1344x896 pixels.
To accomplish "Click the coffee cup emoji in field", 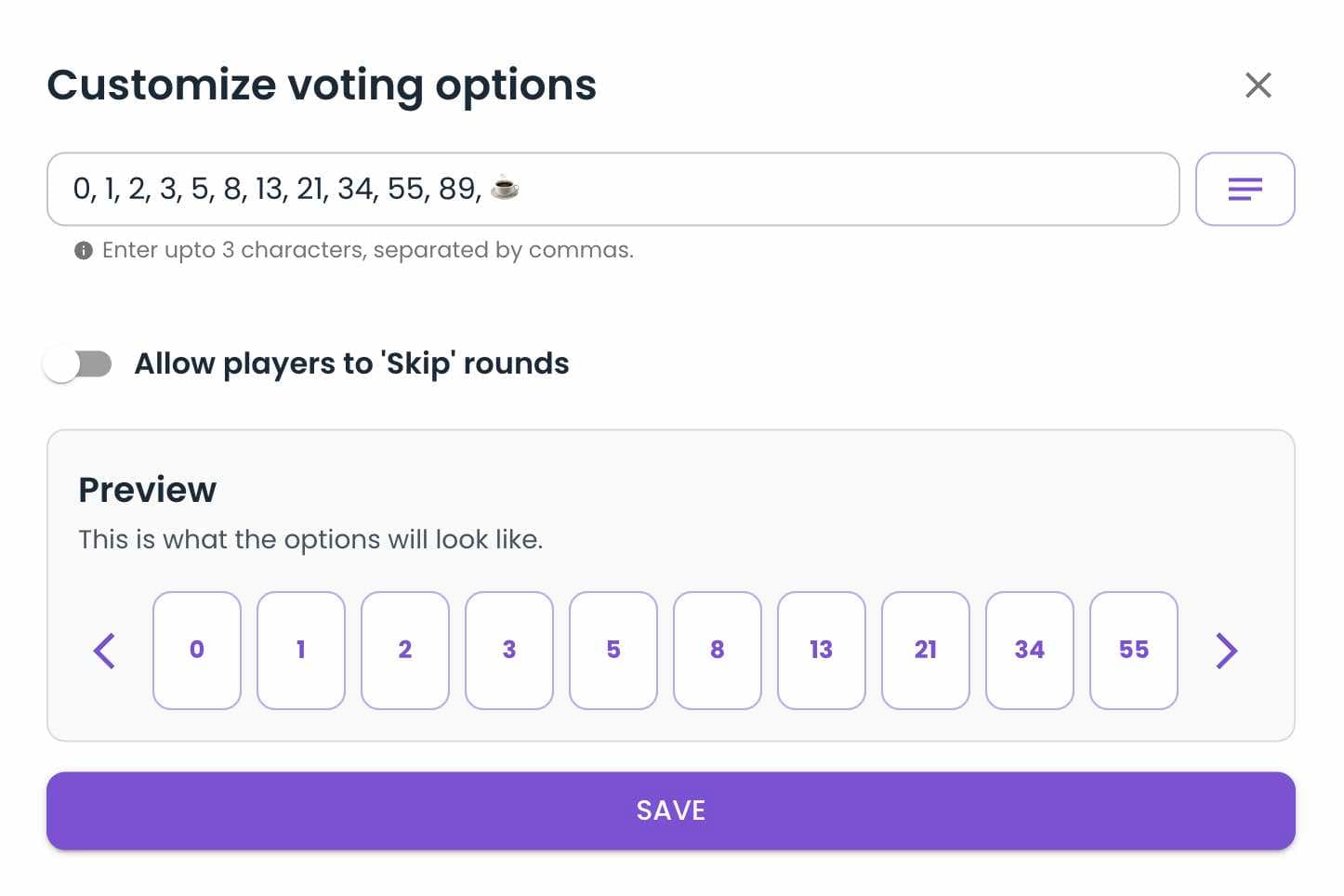I will click(x=505, y=188).
